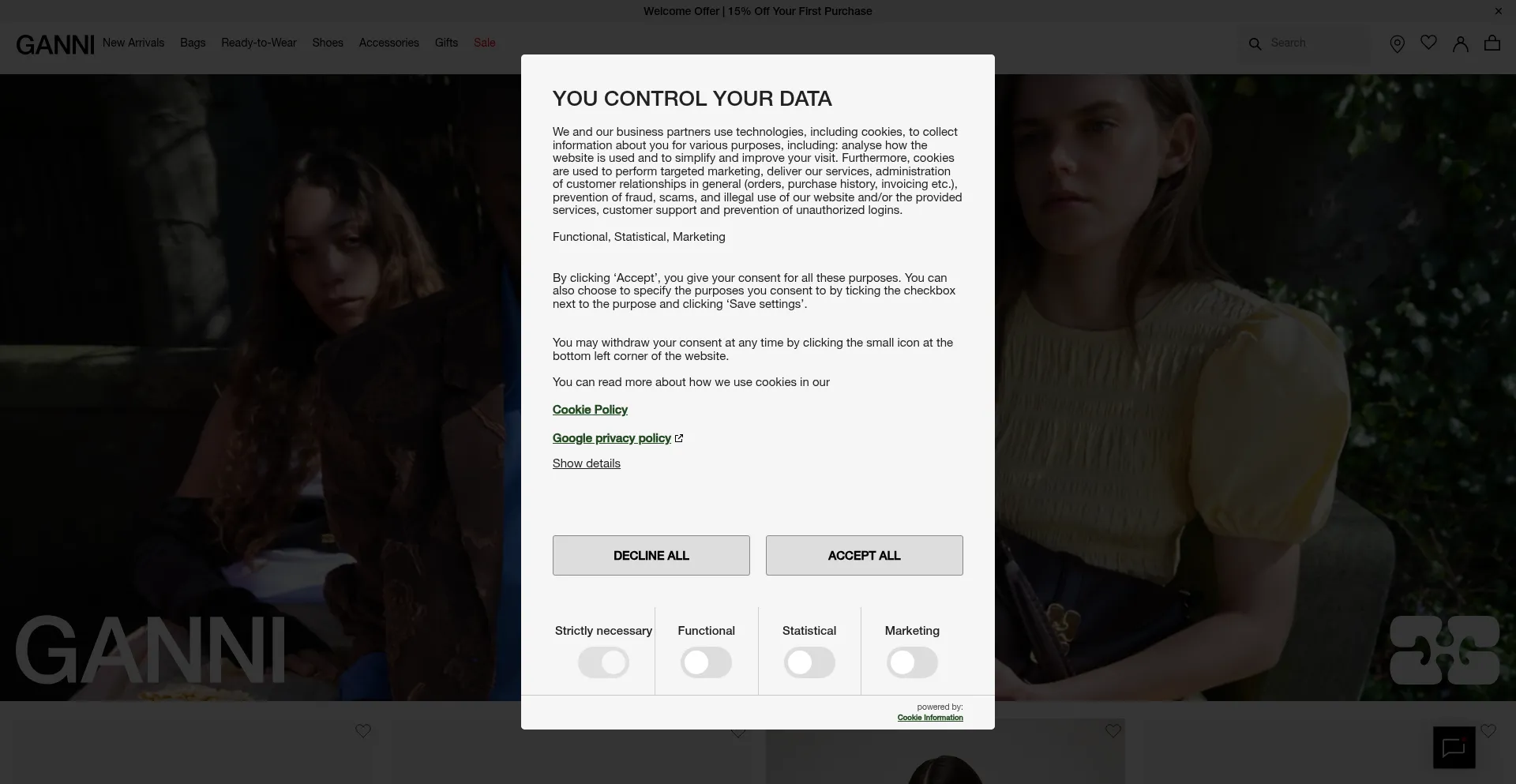Open New Arrivals menu

point(133,43)
